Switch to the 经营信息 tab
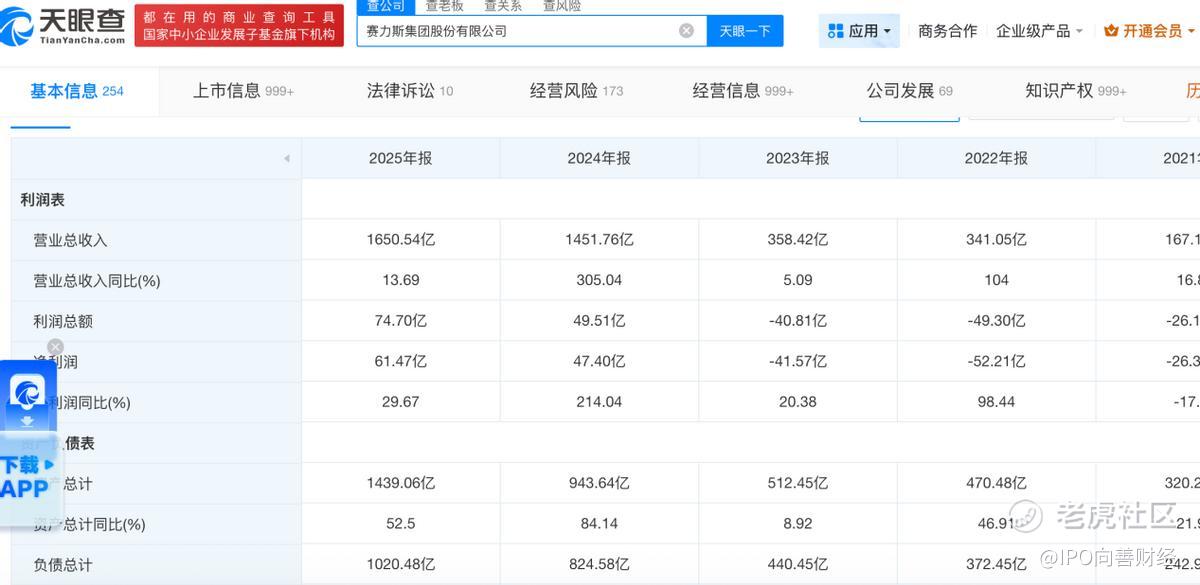The image size is (1200, 585). click(x=743, y=91)
